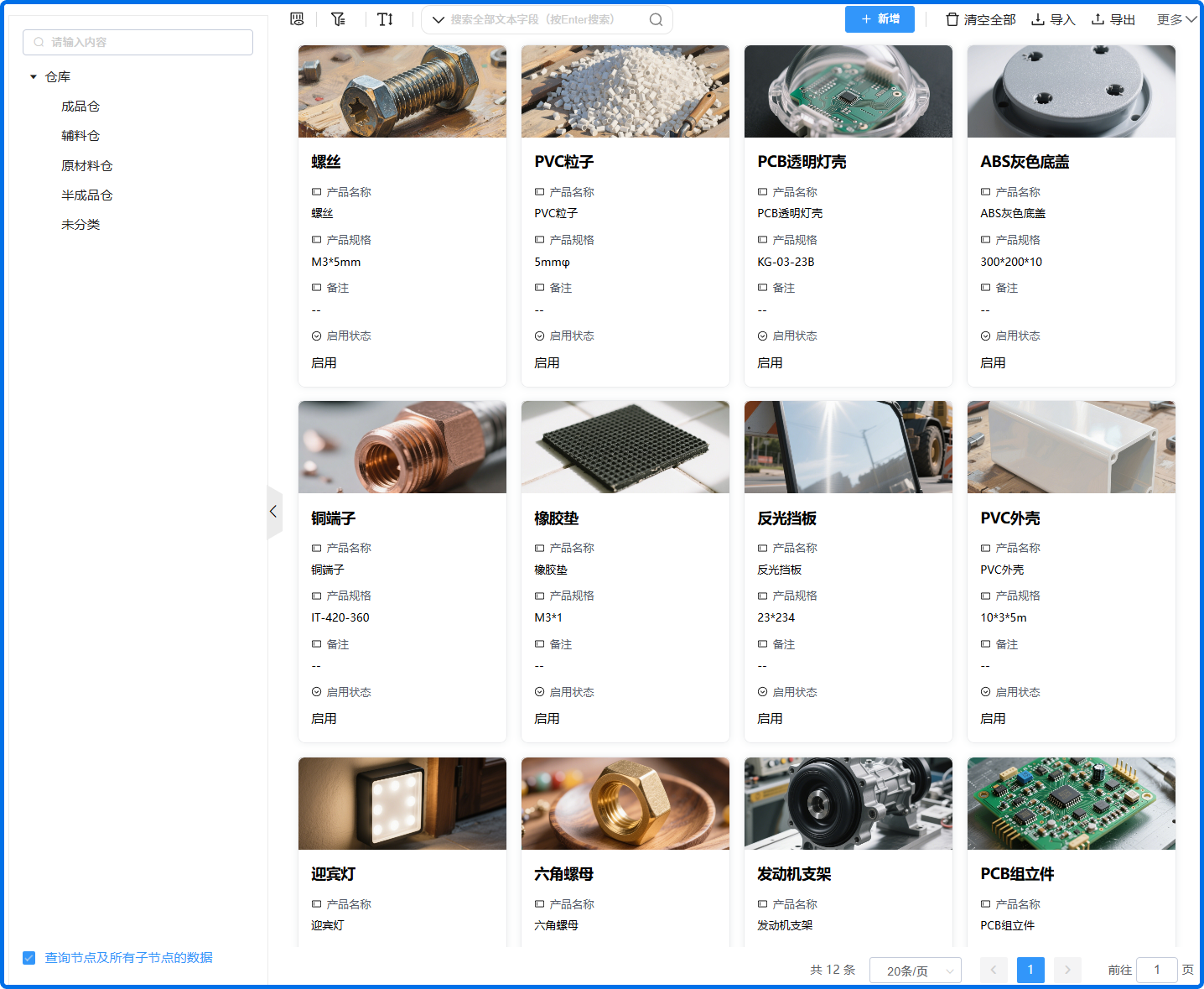This screenshot has width=1204, height=989.
Task: Click the 导出 export icon
Action: click(x=1098, y=19)
